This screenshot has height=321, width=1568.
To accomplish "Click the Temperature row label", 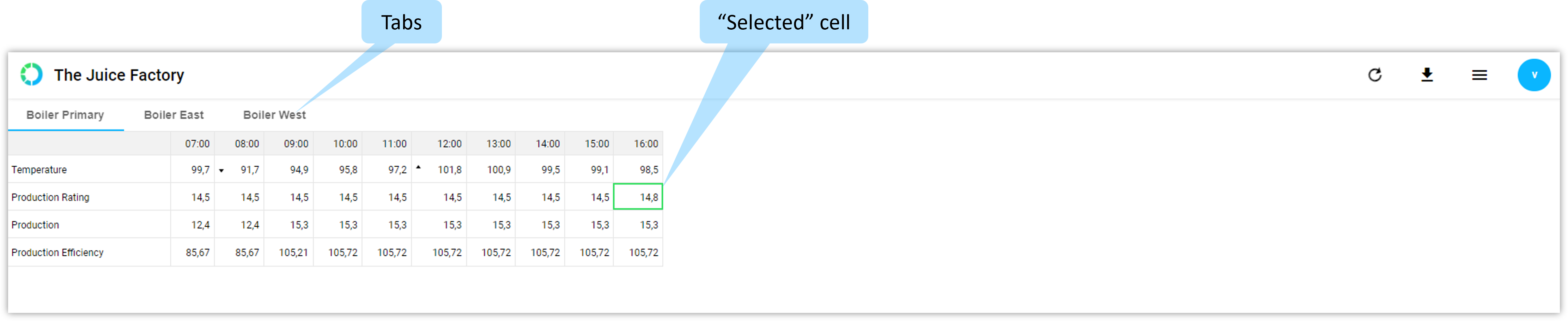I will coord(39,170).
